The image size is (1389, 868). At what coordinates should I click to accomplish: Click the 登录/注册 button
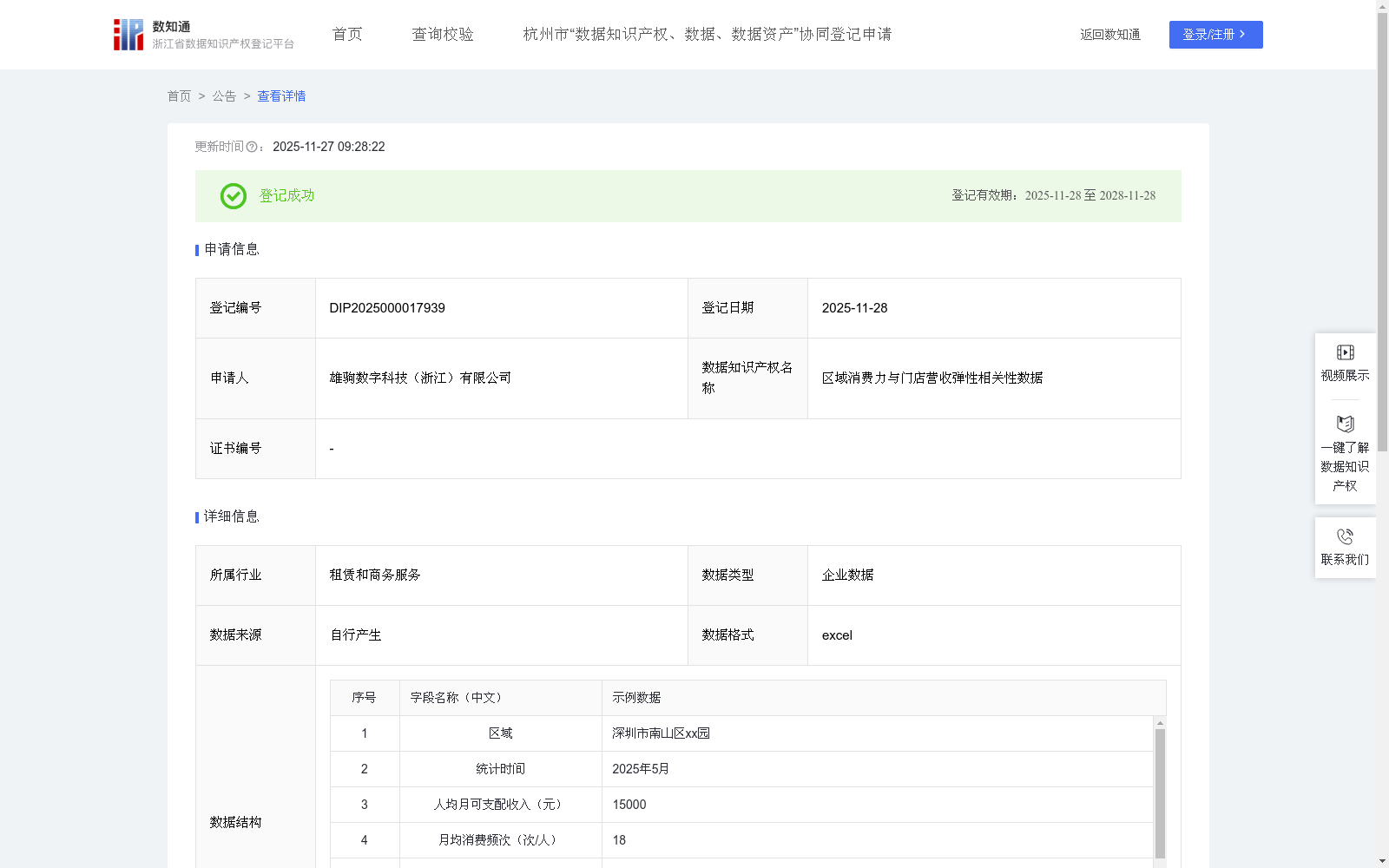1215,35
